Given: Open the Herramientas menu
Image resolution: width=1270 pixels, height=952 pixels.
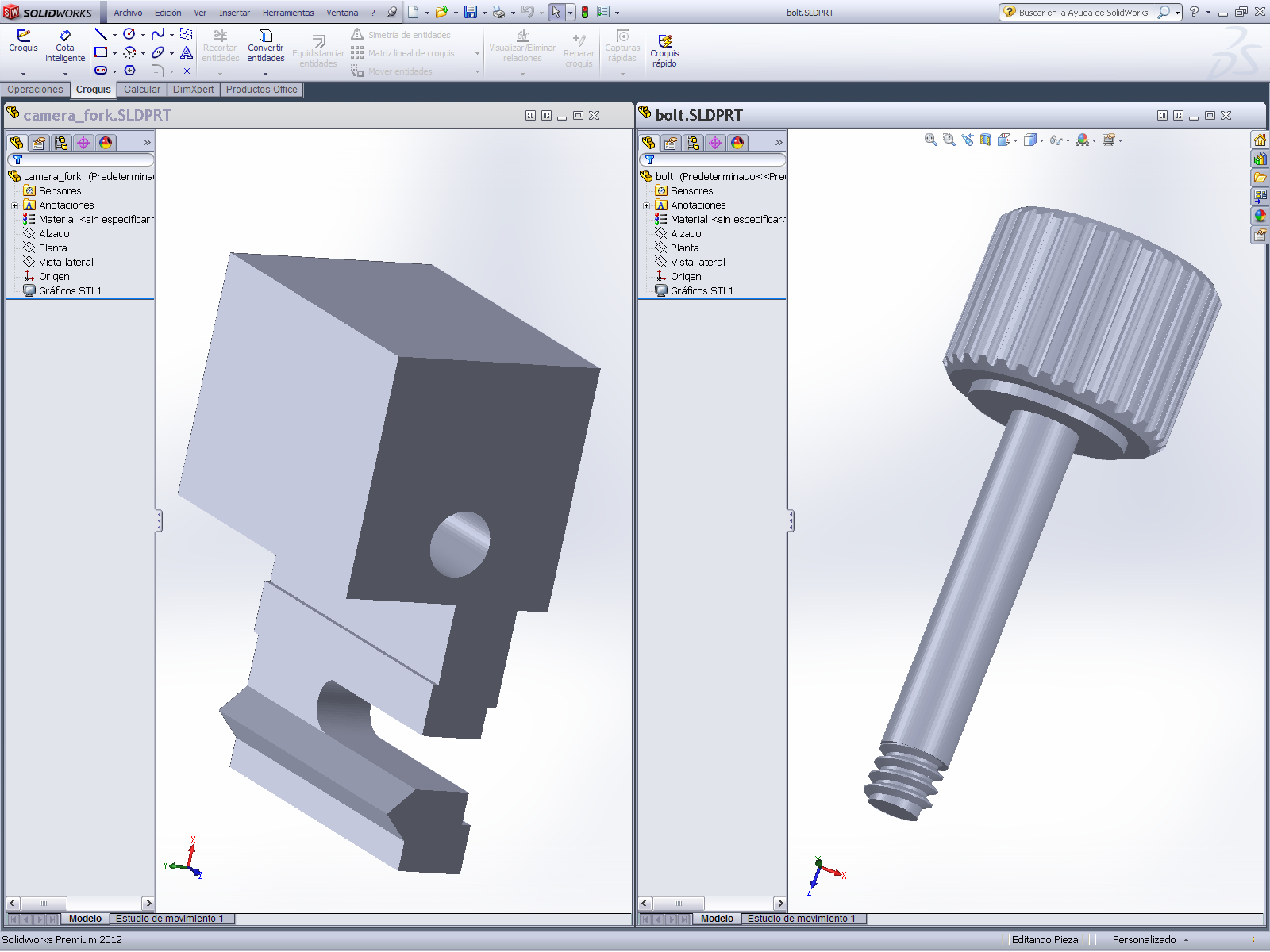Looking at the screenshot, I should pos(288,13).
